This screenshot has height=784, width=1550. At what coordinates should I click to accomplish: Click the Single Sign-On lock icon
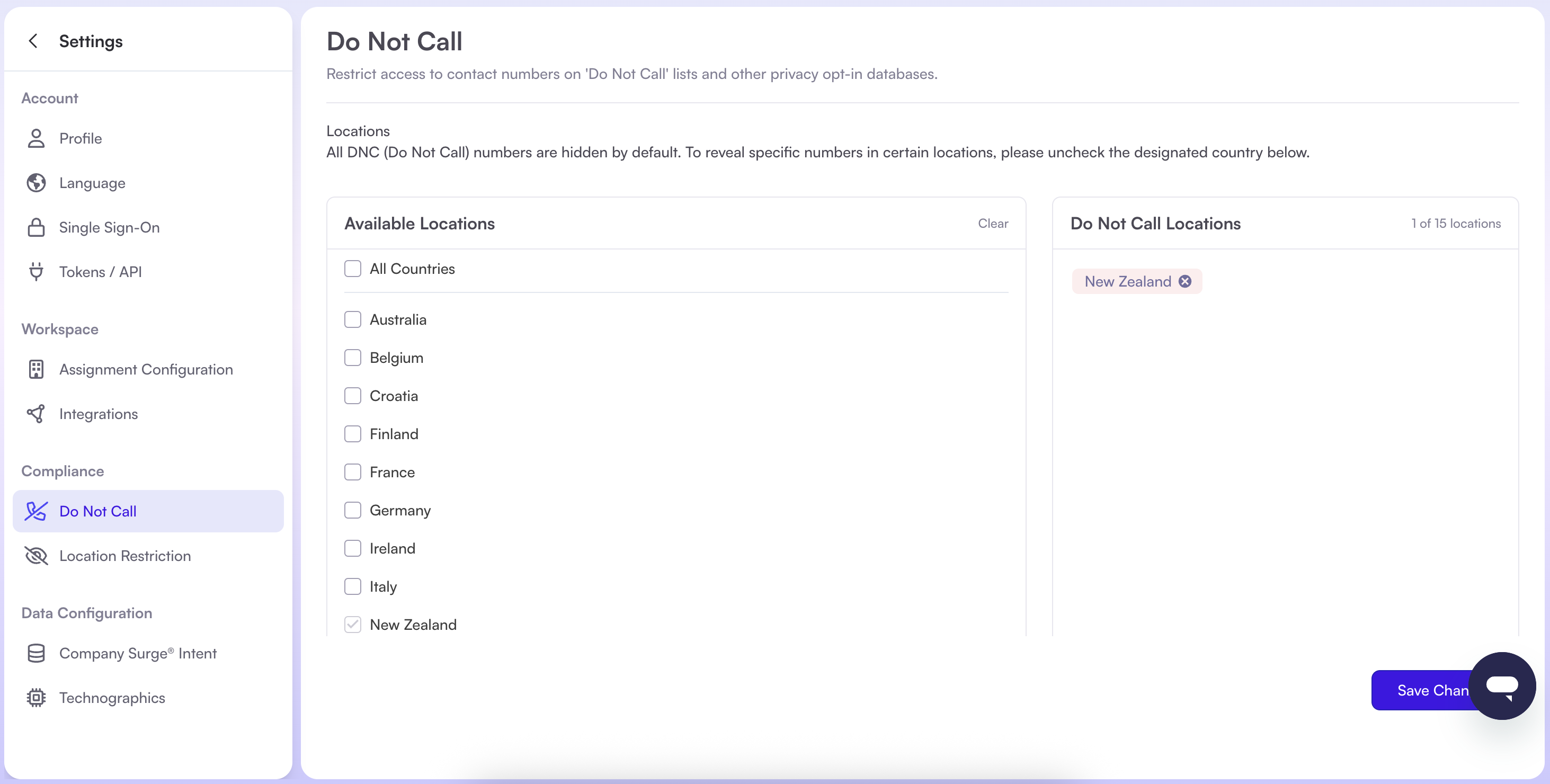coord(36,227)
